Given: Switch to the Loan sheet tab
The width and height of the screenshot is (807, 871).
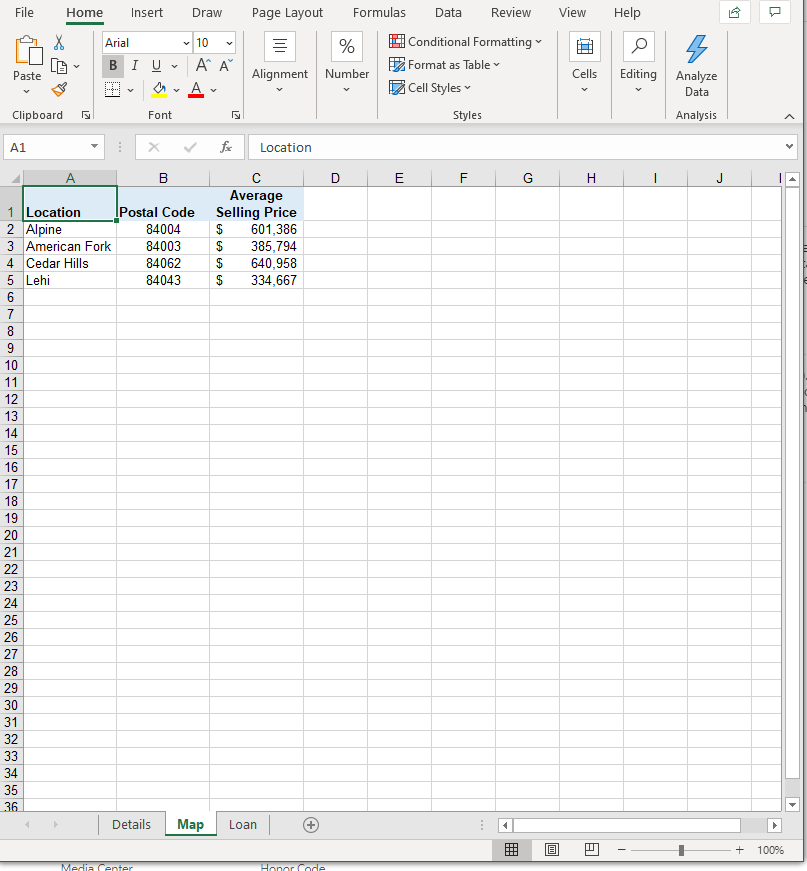Looking at the screenshot, I should pos(242,824).
